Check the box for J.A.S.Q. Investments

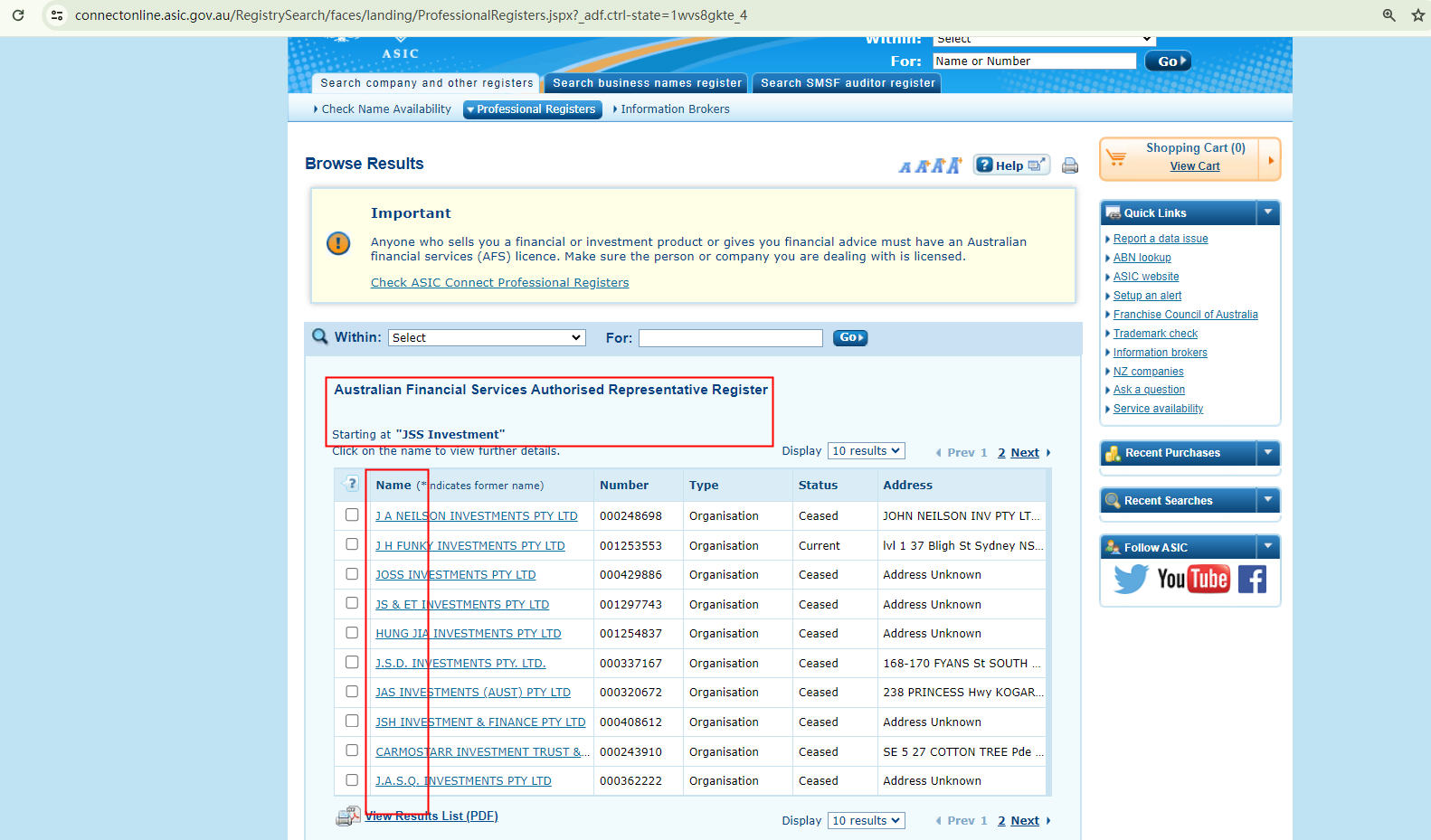tap(352, 779)
